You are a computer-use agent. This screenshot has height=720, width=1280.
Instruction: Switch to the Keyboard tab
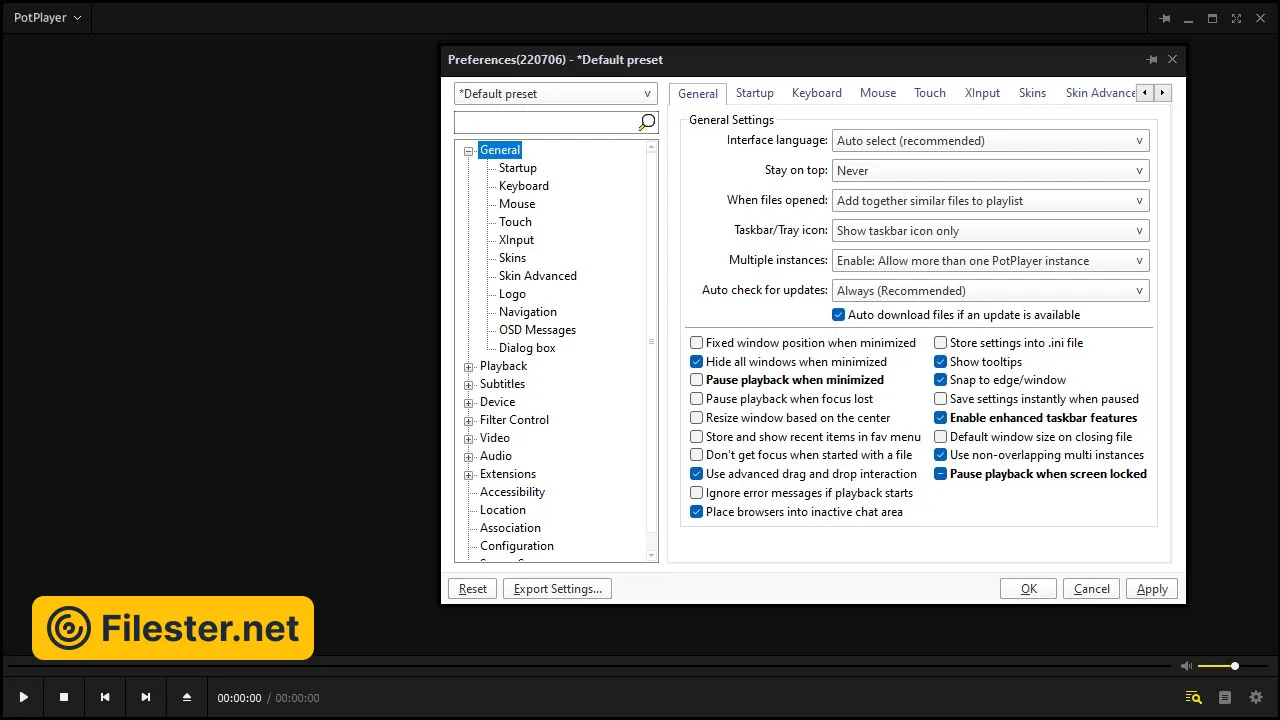tap(816, 93)
